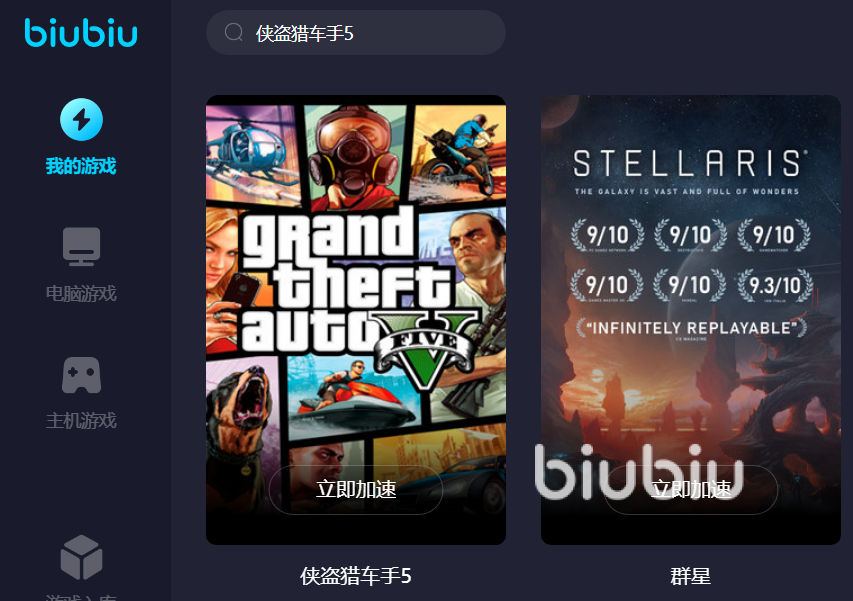Click the GTA Five logo emblem on cover
The height and width of the screenshot is (601, 853).
pyautogui.click(x=427, y=348)
